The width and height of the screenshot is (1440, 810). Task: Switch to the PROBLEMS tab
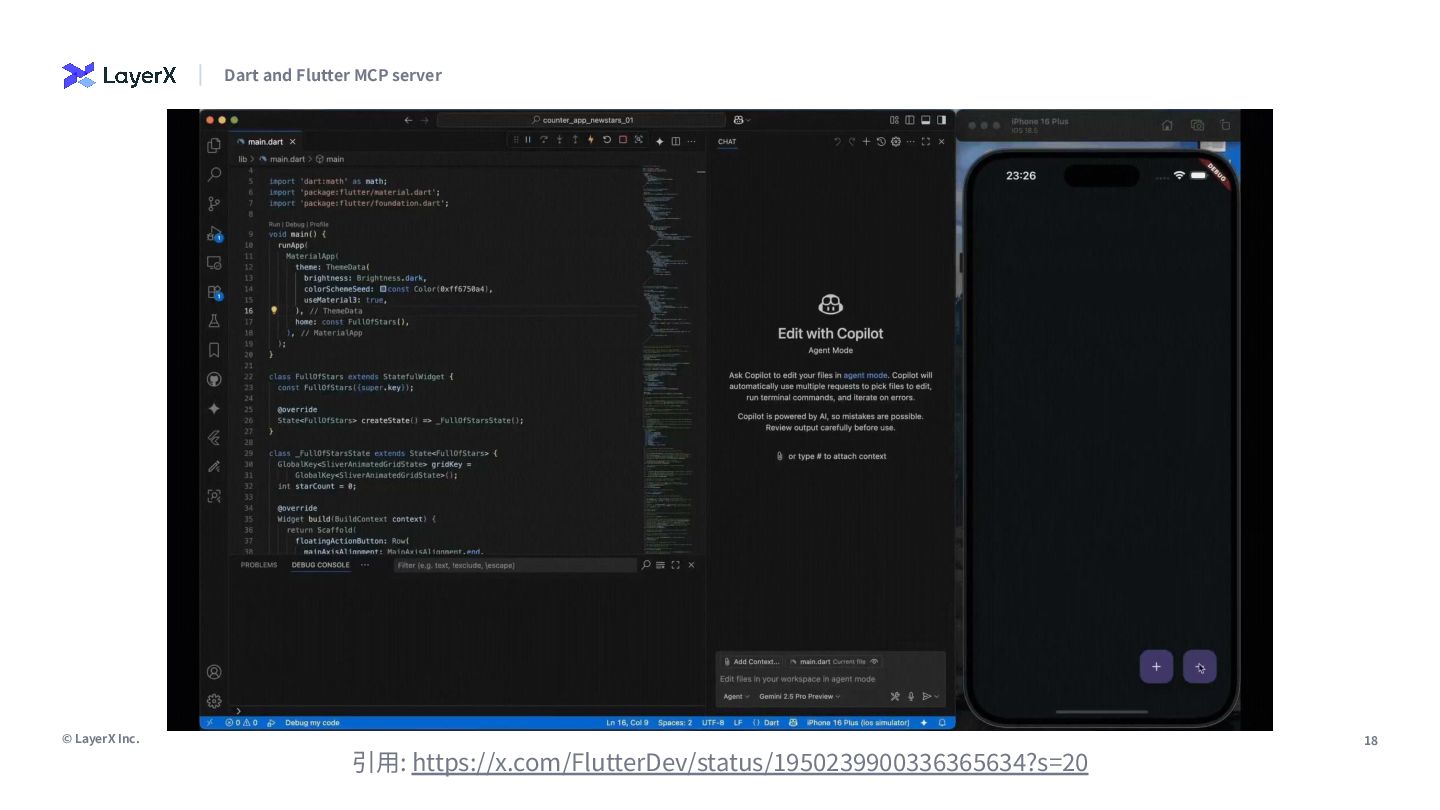(259, 565)
